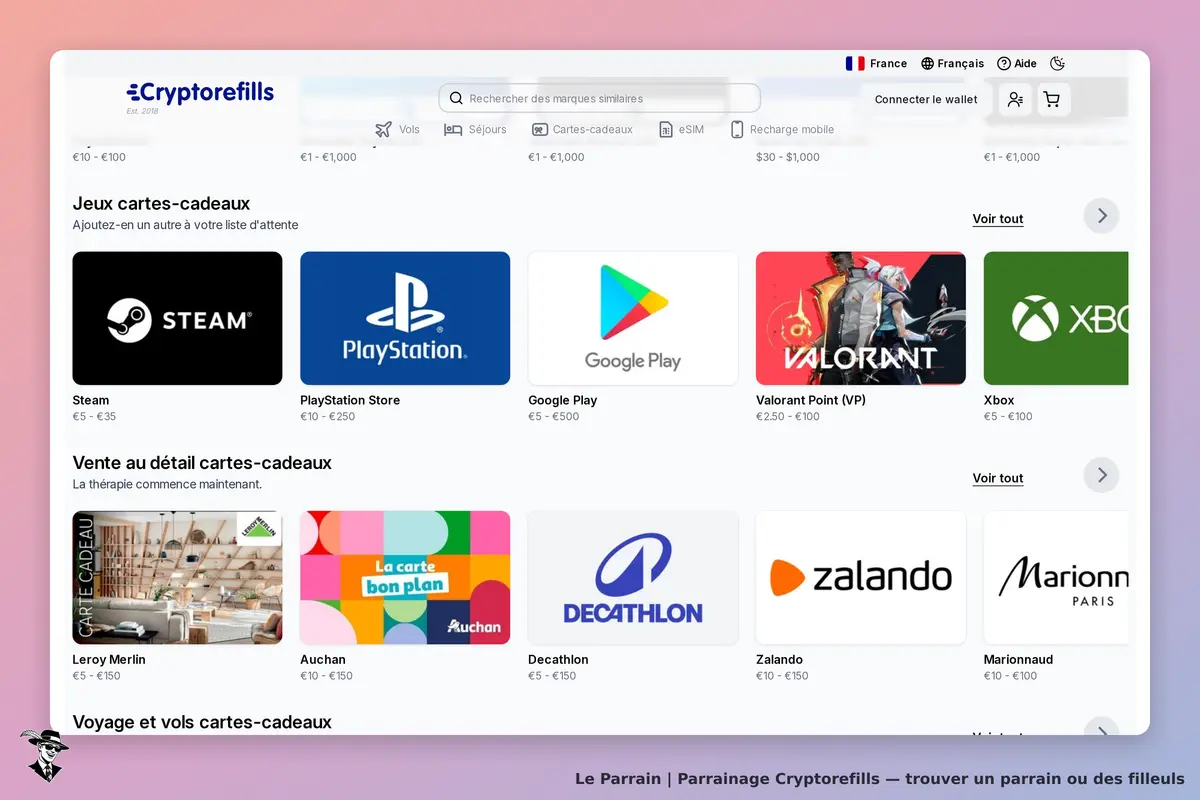Click the €2.50 - €100 price range

[x=788, y=416]
